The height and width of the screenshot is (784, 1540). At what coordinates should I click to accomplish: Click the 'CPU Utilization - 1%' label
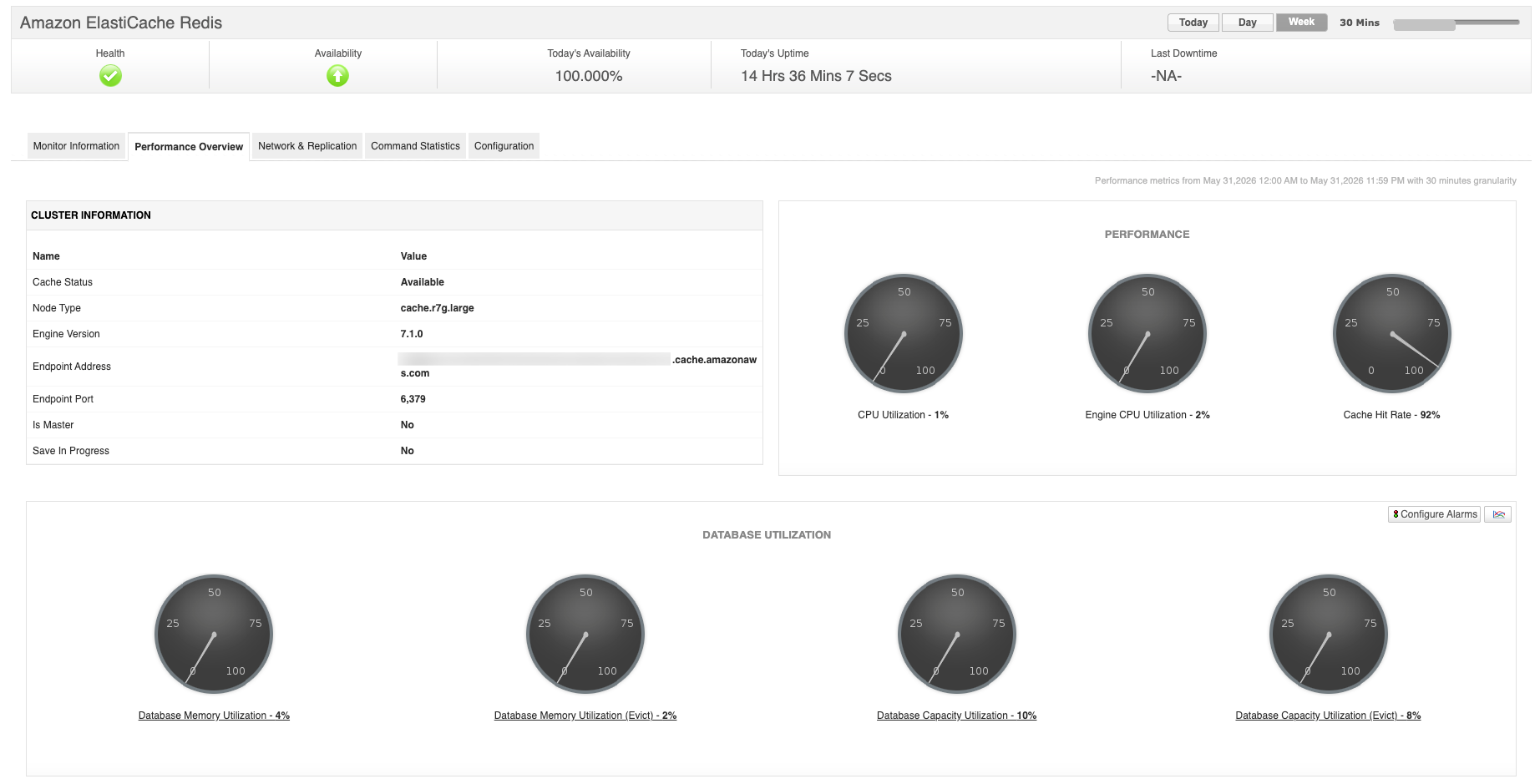(903, 415)
